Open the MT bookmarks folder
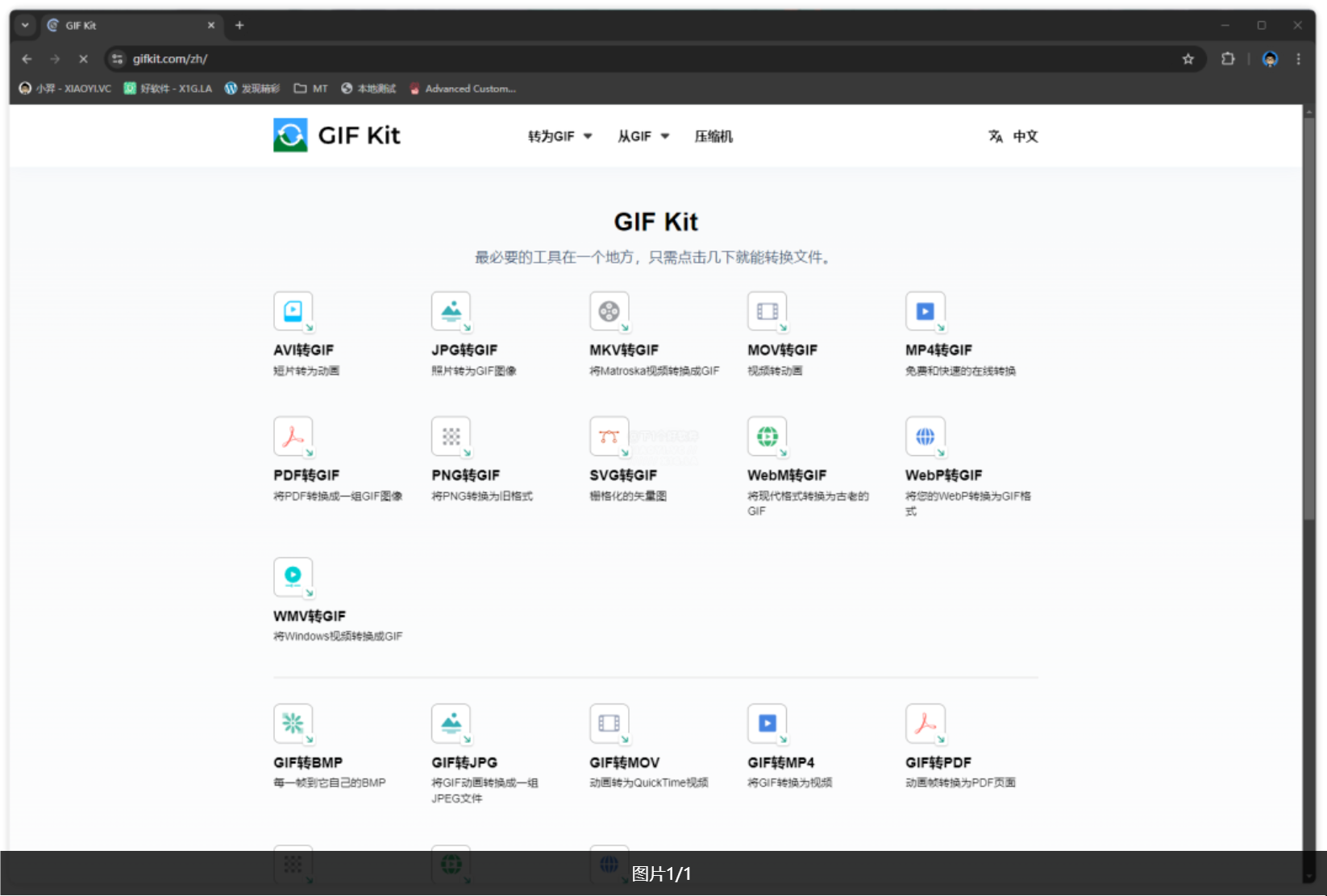1327x896 pixels. pyautogui.click(x=311, y=89)
